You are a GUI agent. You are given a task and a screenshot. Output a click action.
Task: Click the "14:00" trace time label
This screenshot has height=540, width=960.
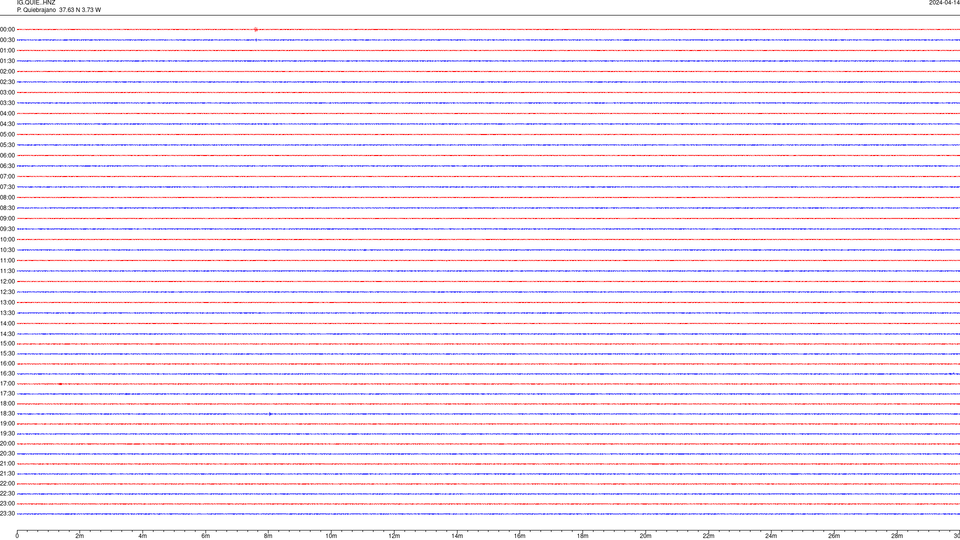coord(7,323)
